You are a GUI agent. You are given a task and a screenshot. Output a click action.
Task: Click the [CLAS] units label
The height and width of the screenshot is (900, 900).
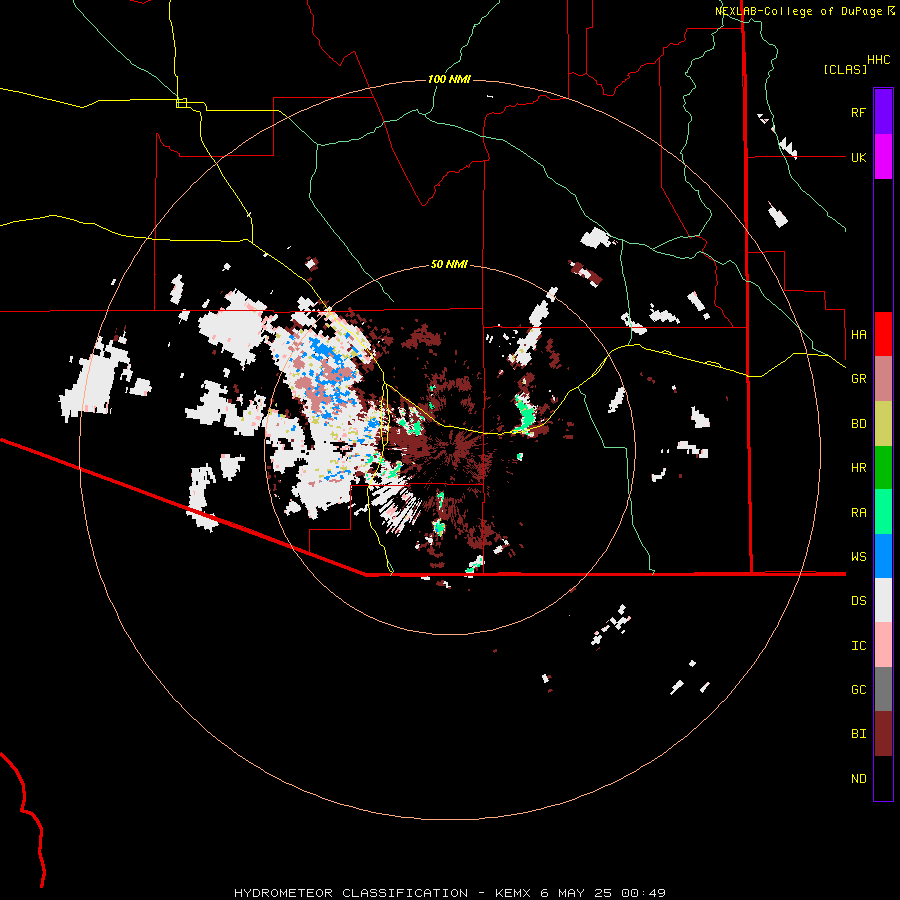click(x=845, y=69)
